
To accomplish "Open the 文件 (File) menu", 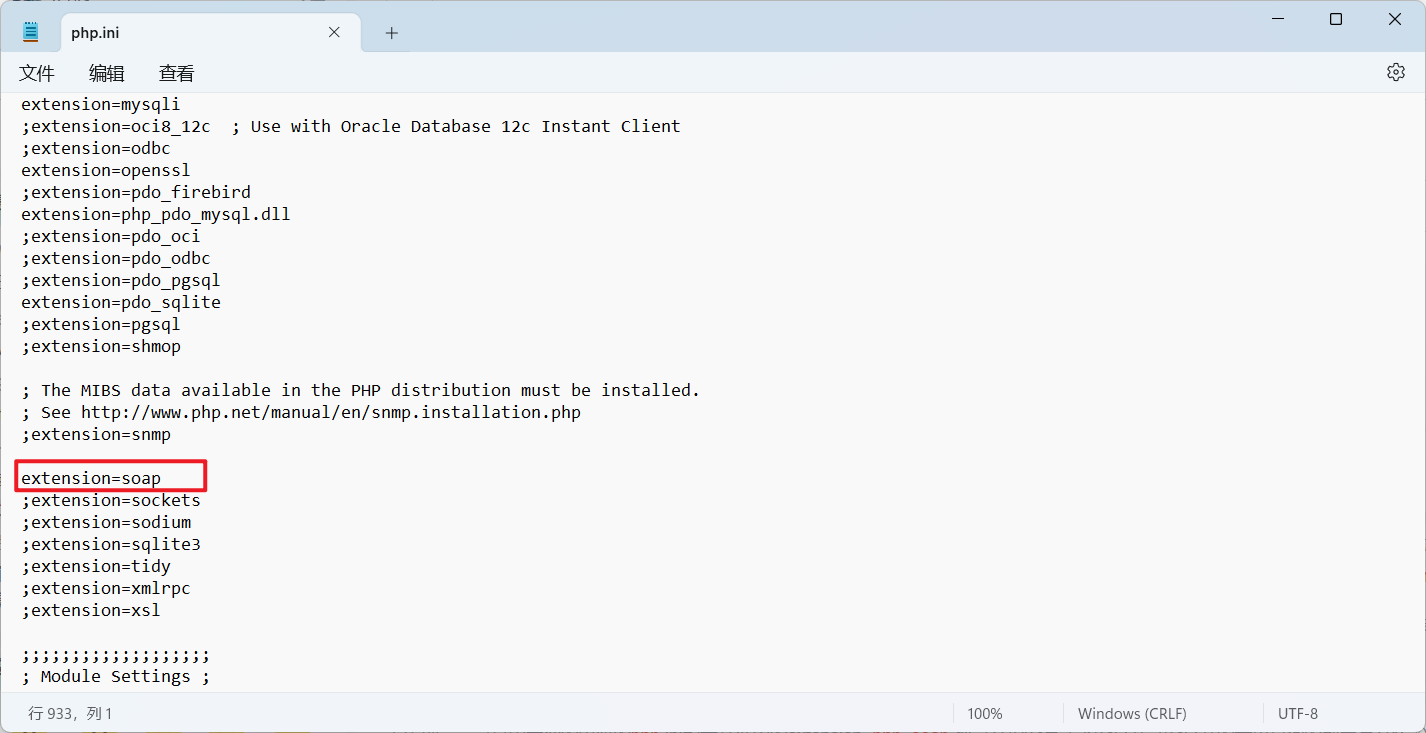I will [37, 73].
